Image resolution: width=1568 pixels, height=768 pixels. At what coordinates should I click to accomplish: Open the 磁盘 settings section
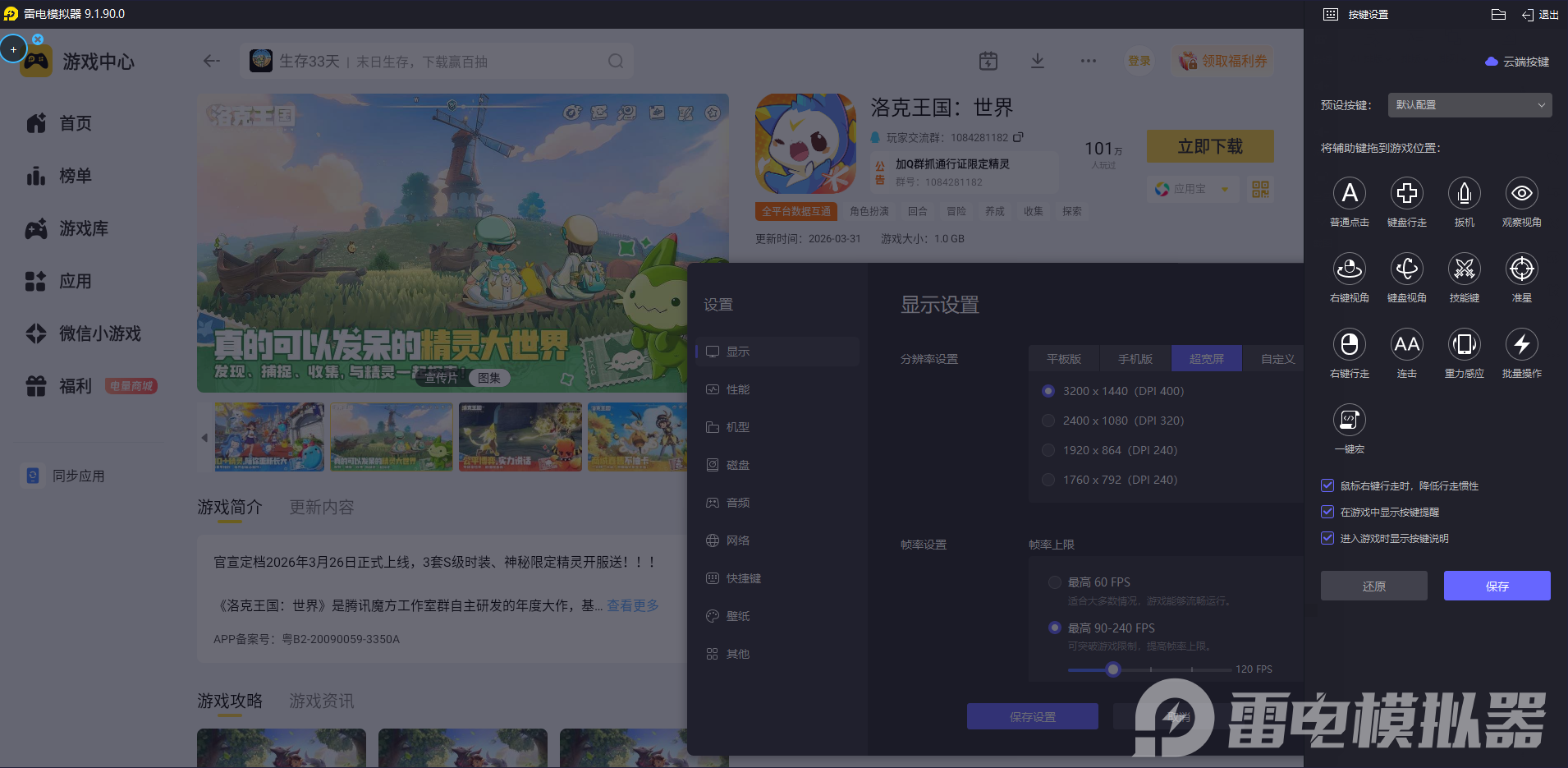(x=777, y=465)
